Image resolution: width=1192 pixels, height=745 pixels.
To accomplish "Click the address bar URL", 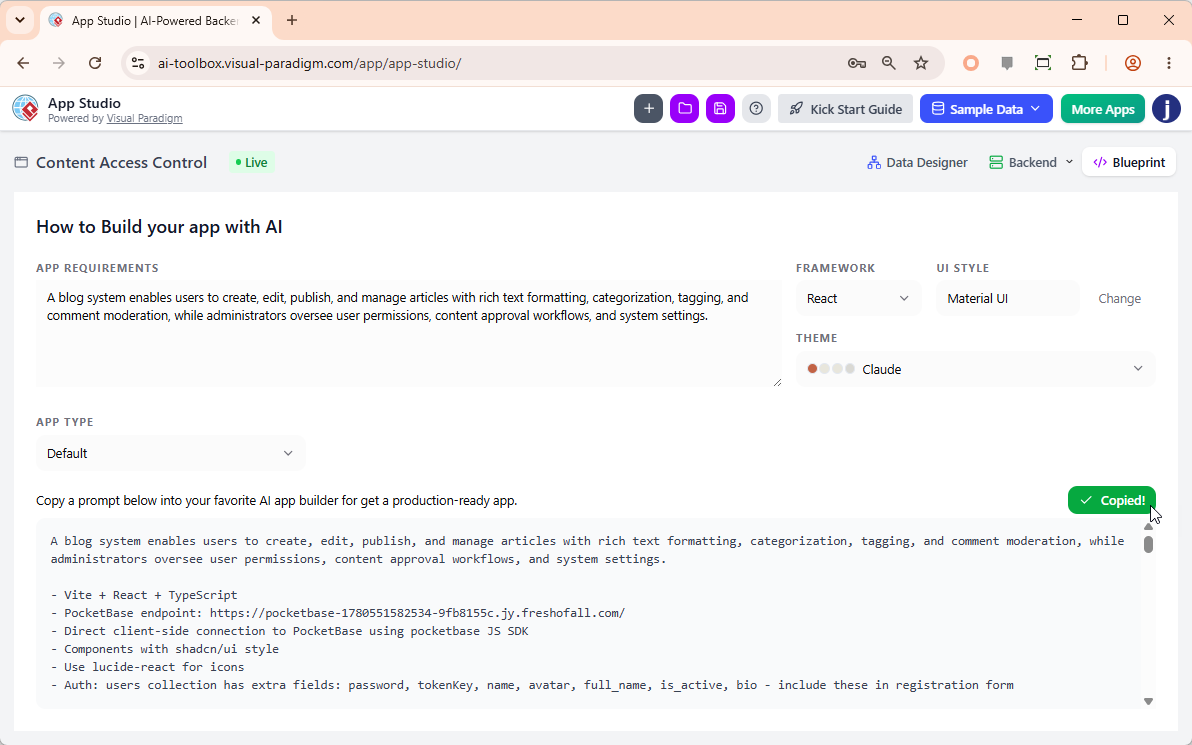I will 309,63.
